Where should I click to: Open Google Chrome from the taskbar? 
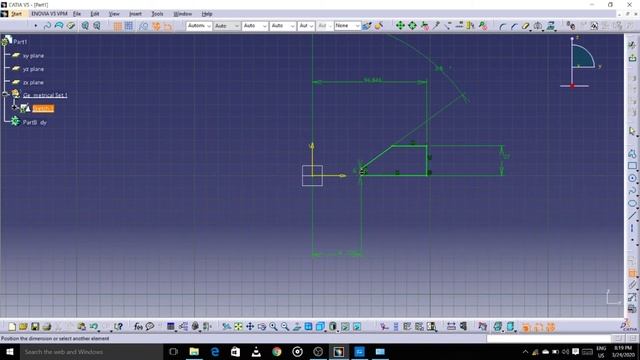click(277, 351)
